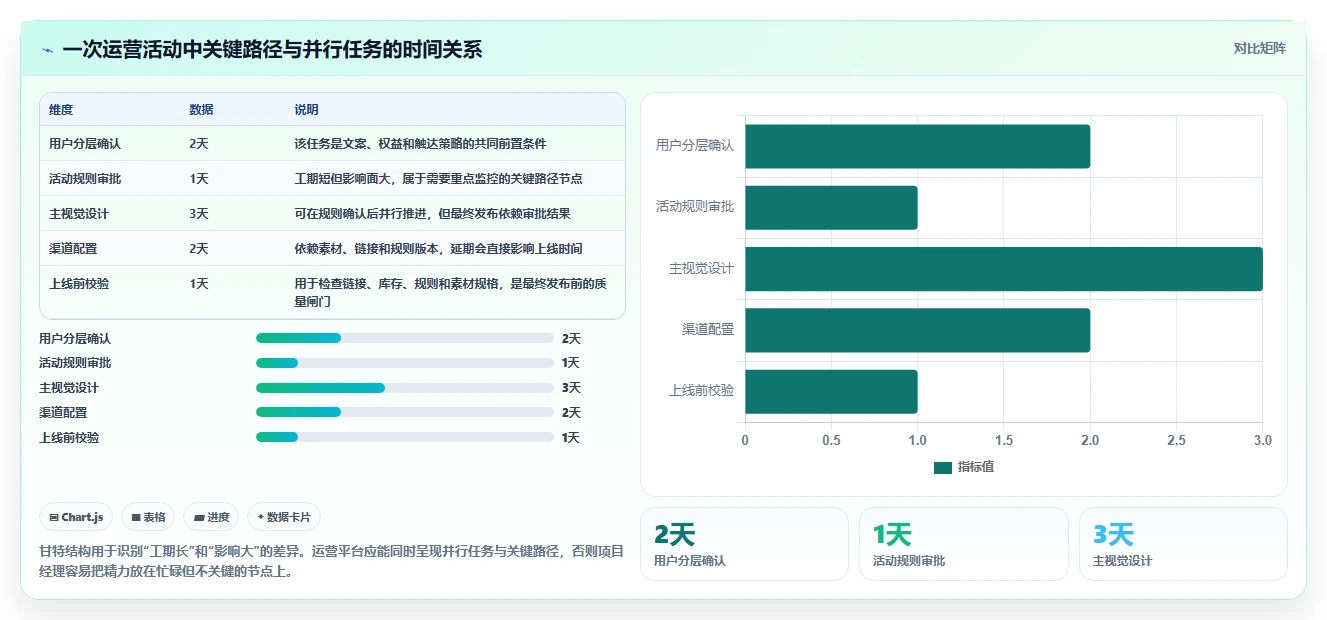Select table cell 渠道配置
This screenshot has width=1327, height=620.
(73, 249)
